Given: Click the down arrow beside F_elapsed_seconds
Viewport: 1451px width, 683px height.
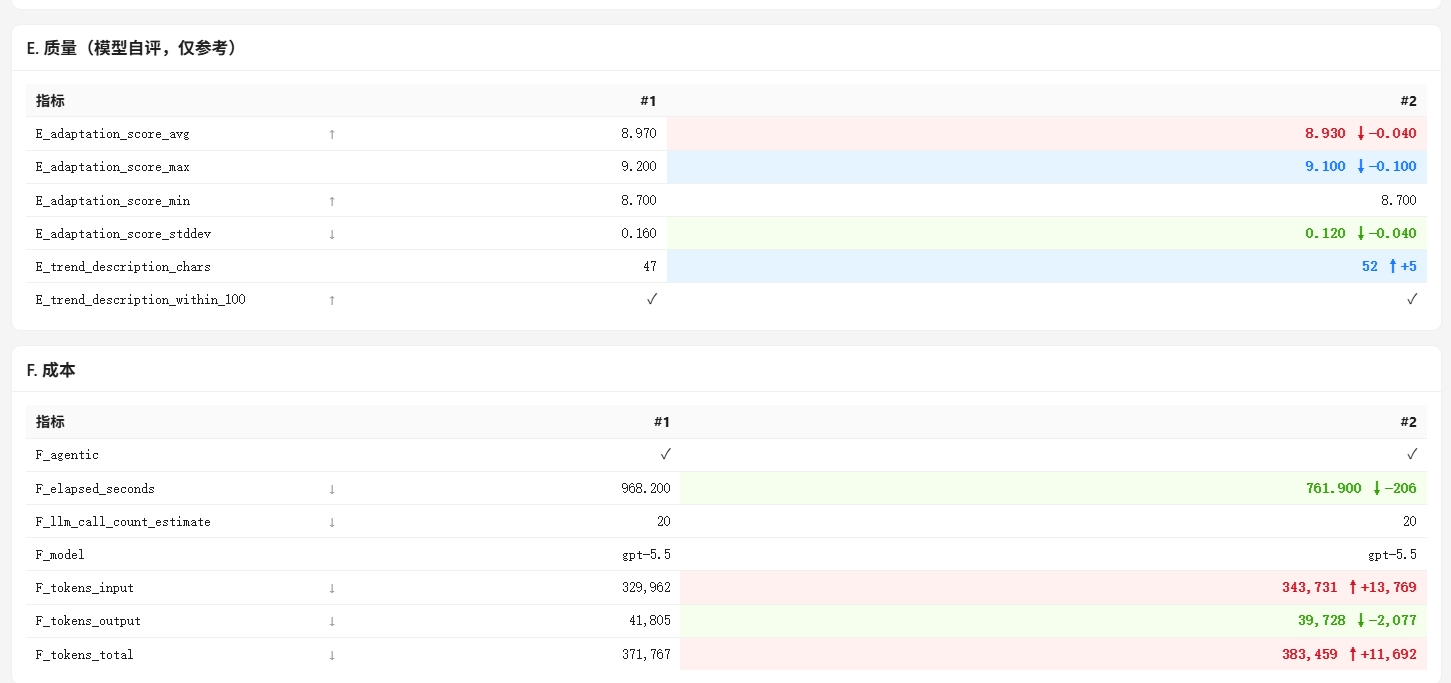Looking at the screenshot, I should [x=332, y=489].
